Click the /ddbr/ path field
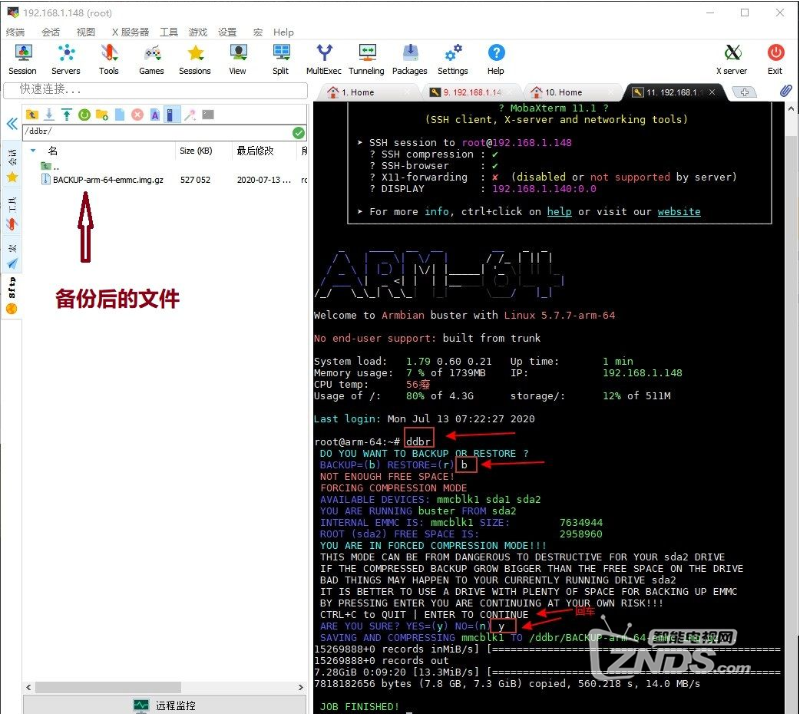The image size is (799, 714). [158, 133]
